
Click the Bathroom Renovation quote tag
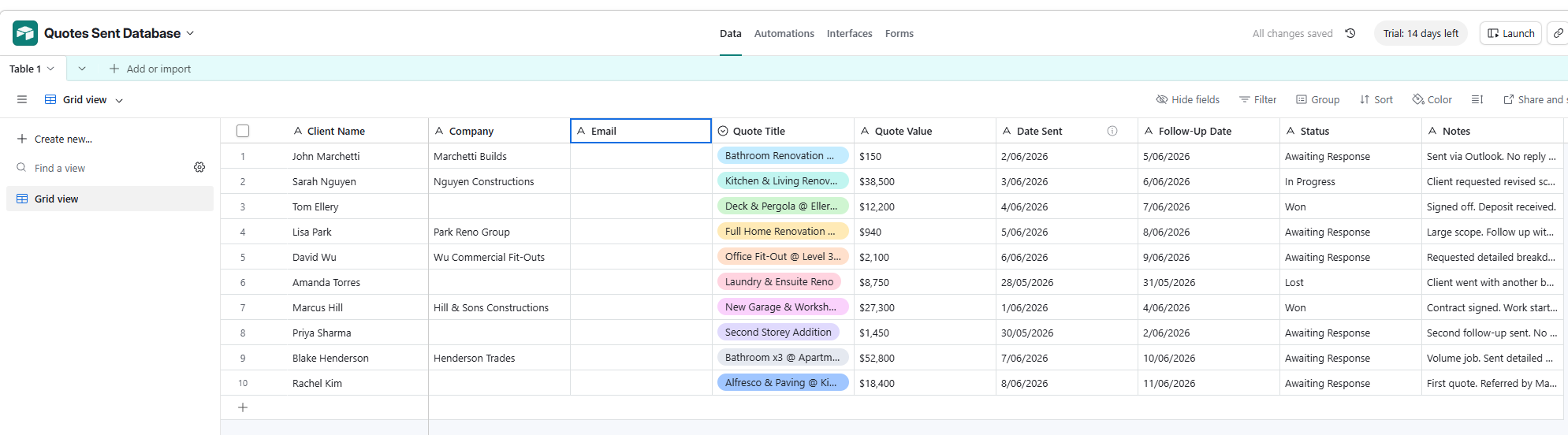(783, 156)
